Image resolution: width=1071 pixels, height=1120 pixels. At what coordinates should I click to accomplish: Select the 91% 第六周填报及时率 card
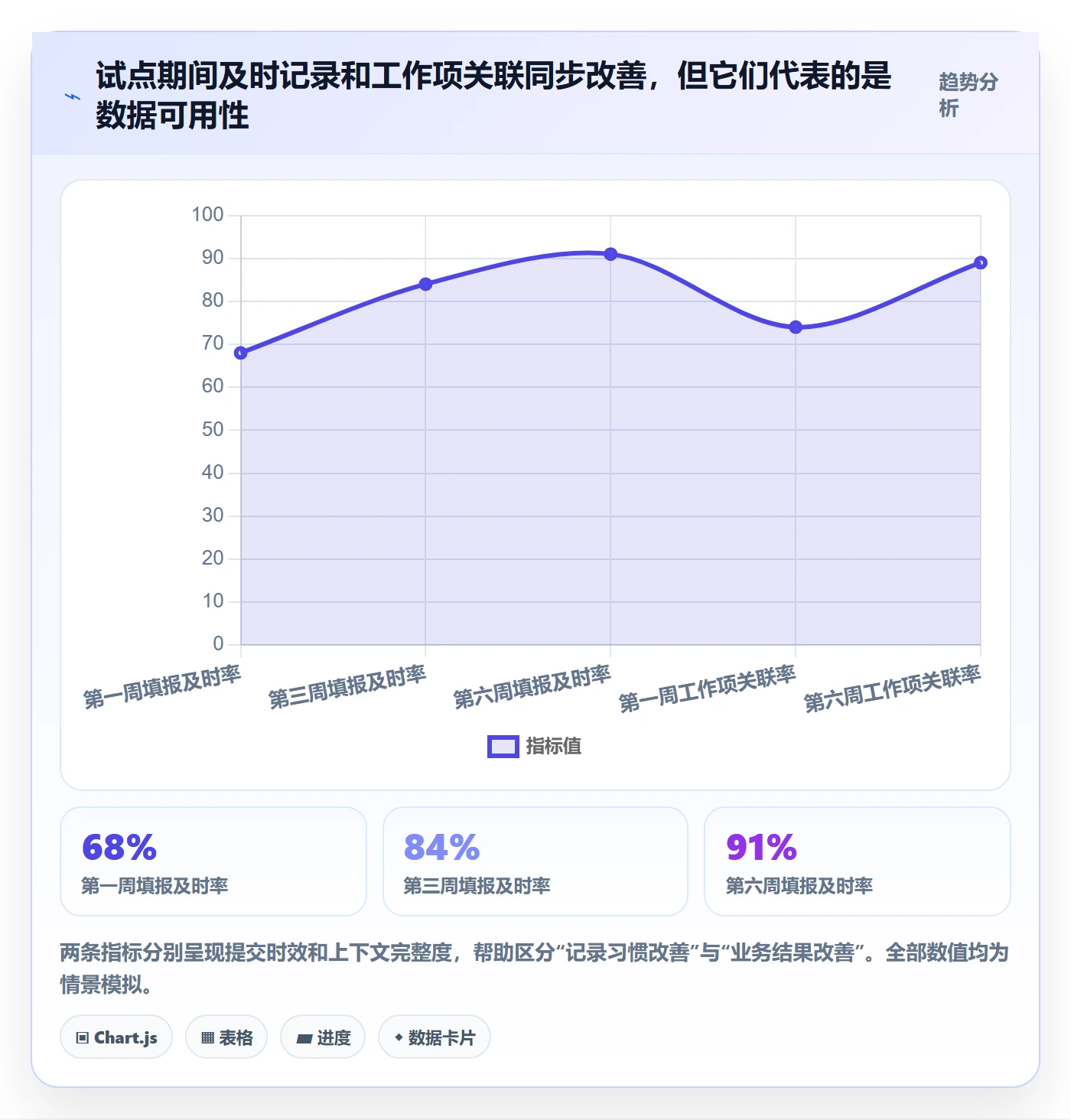[x=858, y=861]
